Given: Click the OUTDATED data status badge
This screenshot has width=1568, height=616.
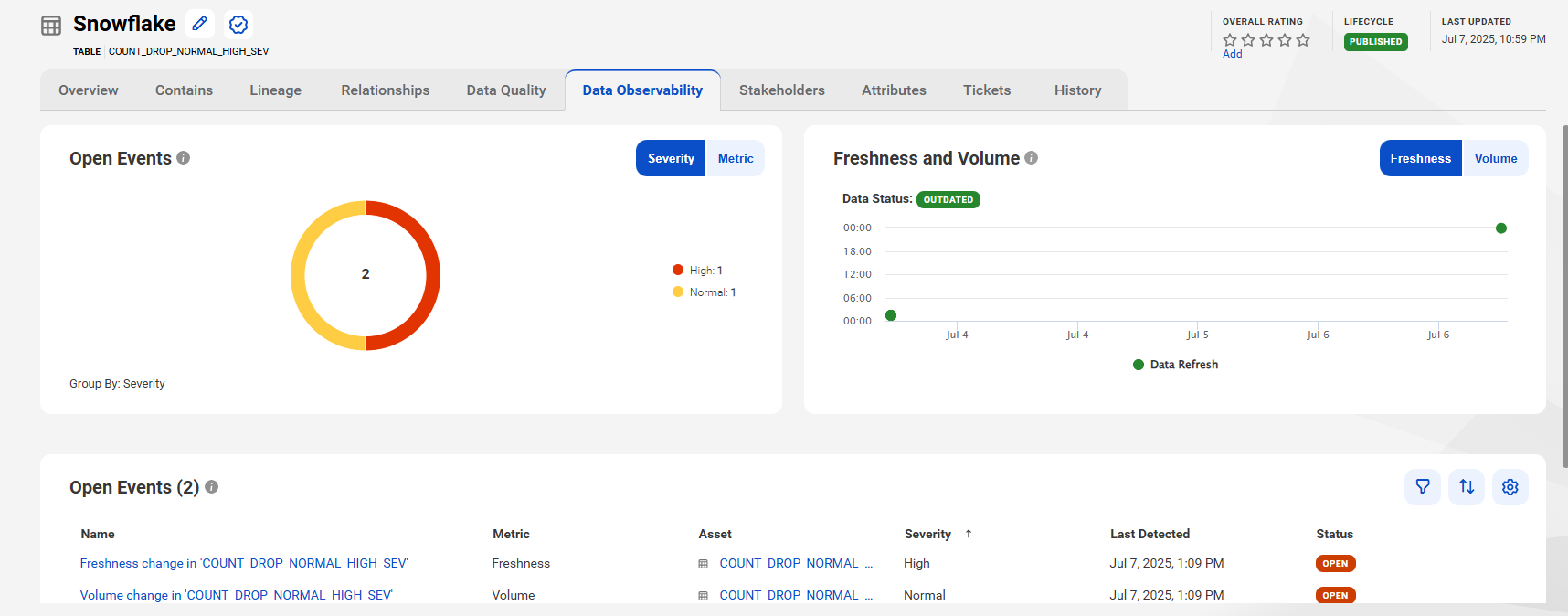Looking at the screenshot, I should pyautogui.click(x=948, y=199).
